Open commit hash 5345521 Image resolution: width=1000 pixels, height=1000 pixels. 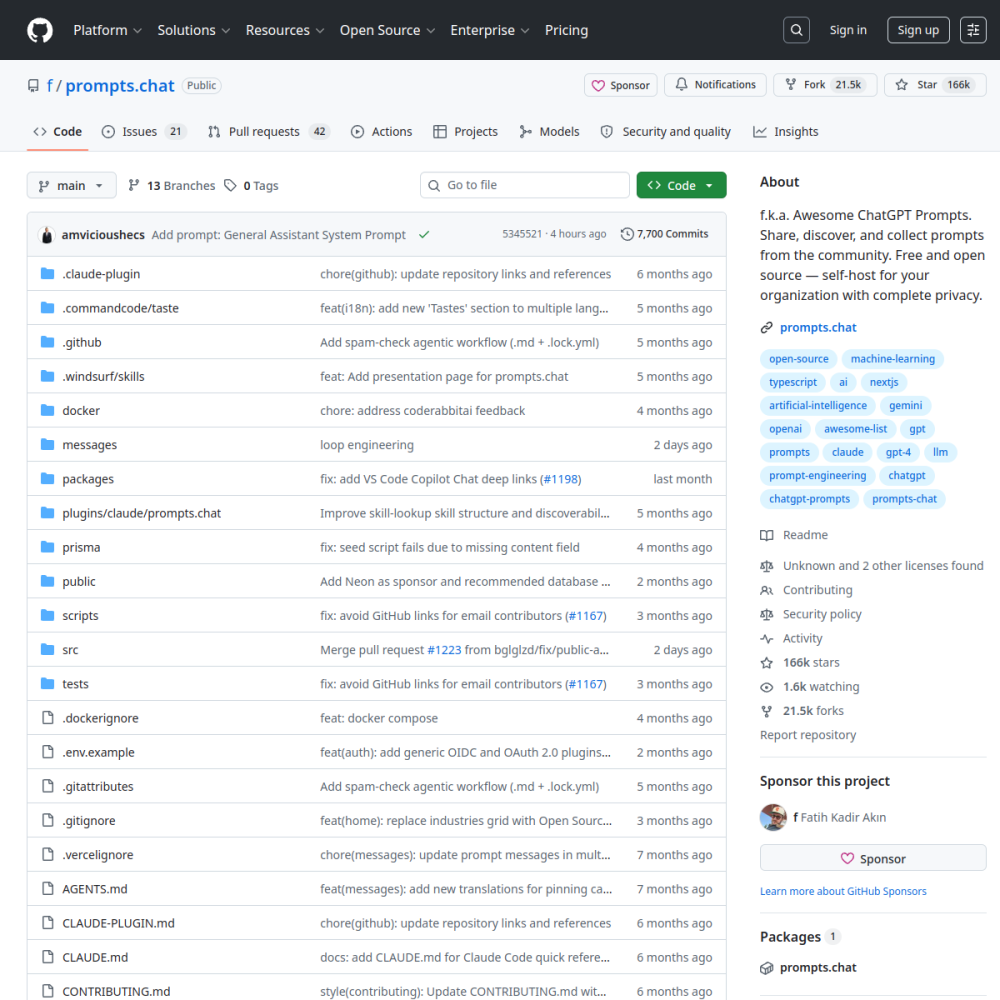(521, 234)
